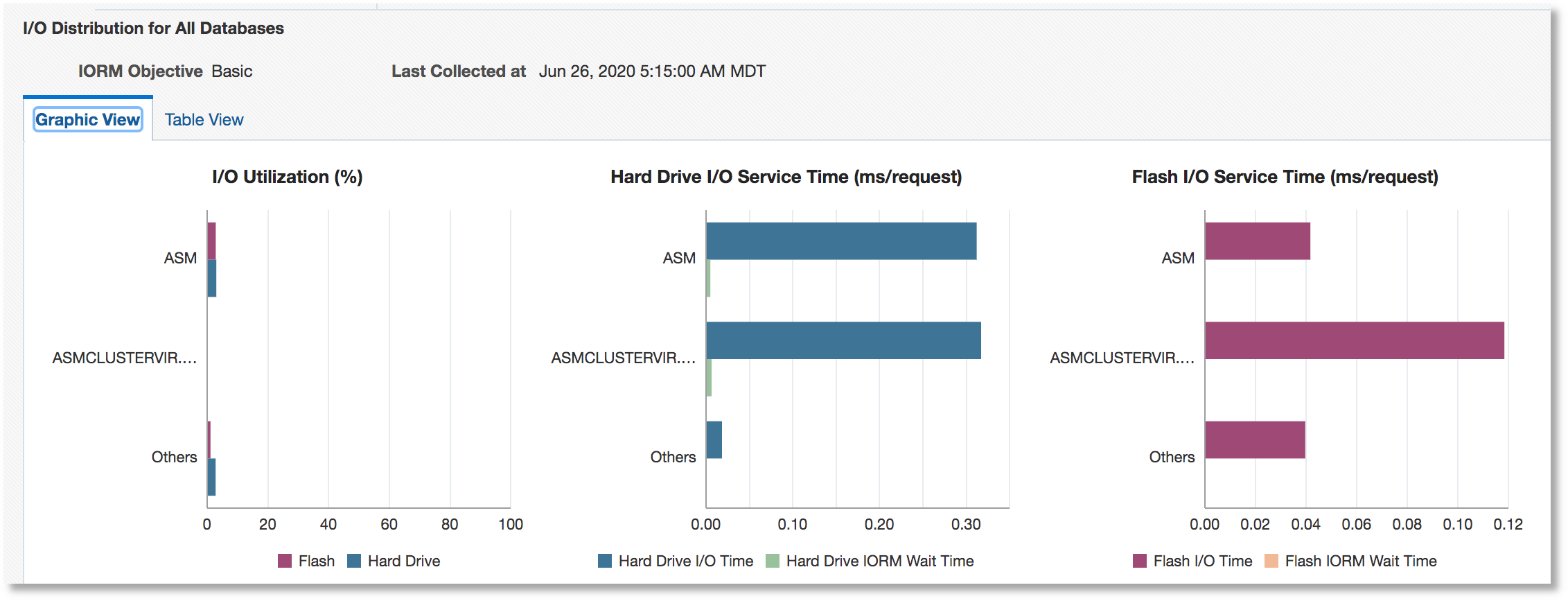
Task: Select Others flash bar in I/O Utilization chart
Action: tap(209, 439)
